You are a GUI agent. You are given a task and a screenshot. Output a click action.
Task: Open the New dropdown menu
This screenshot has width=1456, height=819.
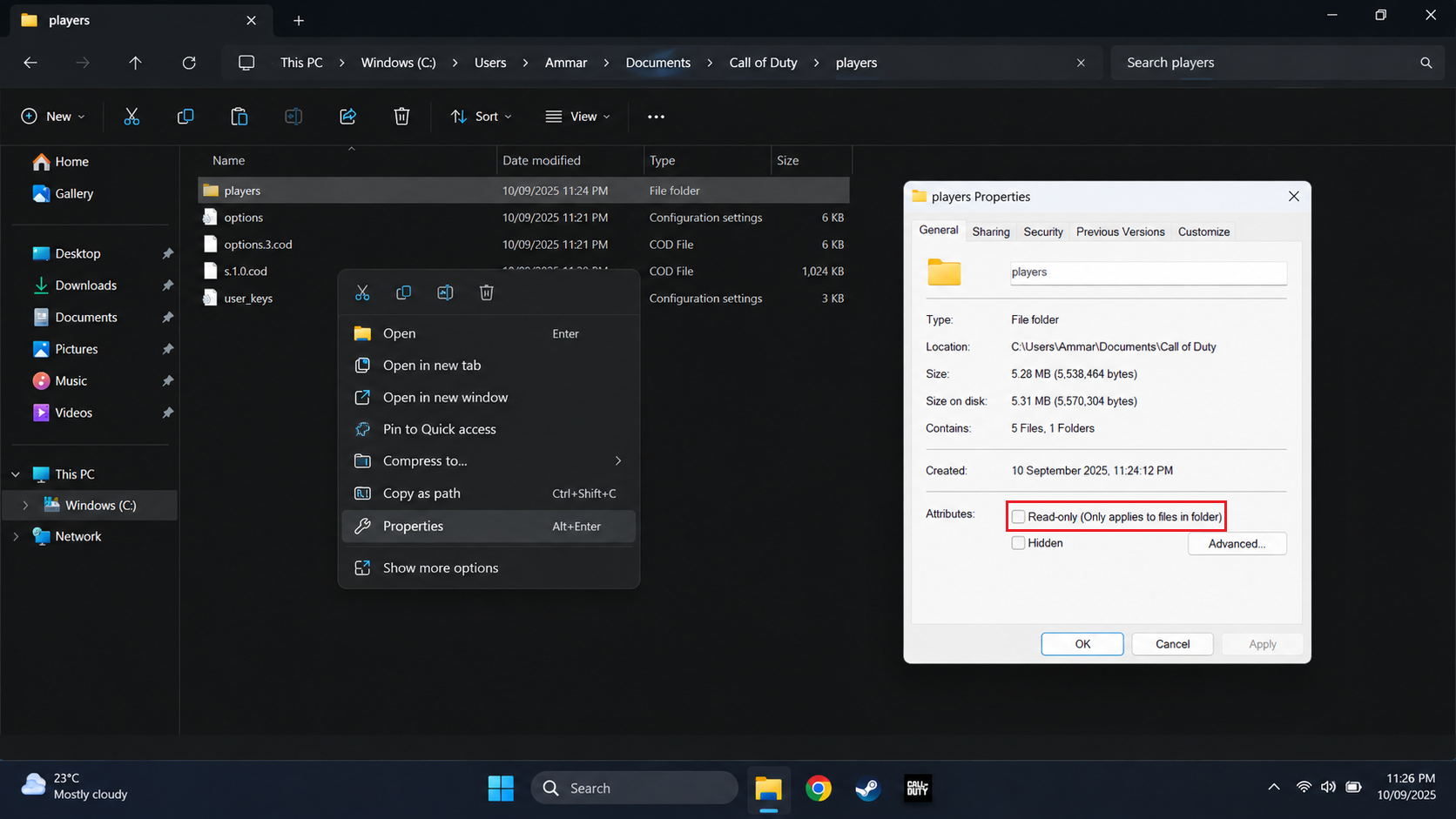53,117
